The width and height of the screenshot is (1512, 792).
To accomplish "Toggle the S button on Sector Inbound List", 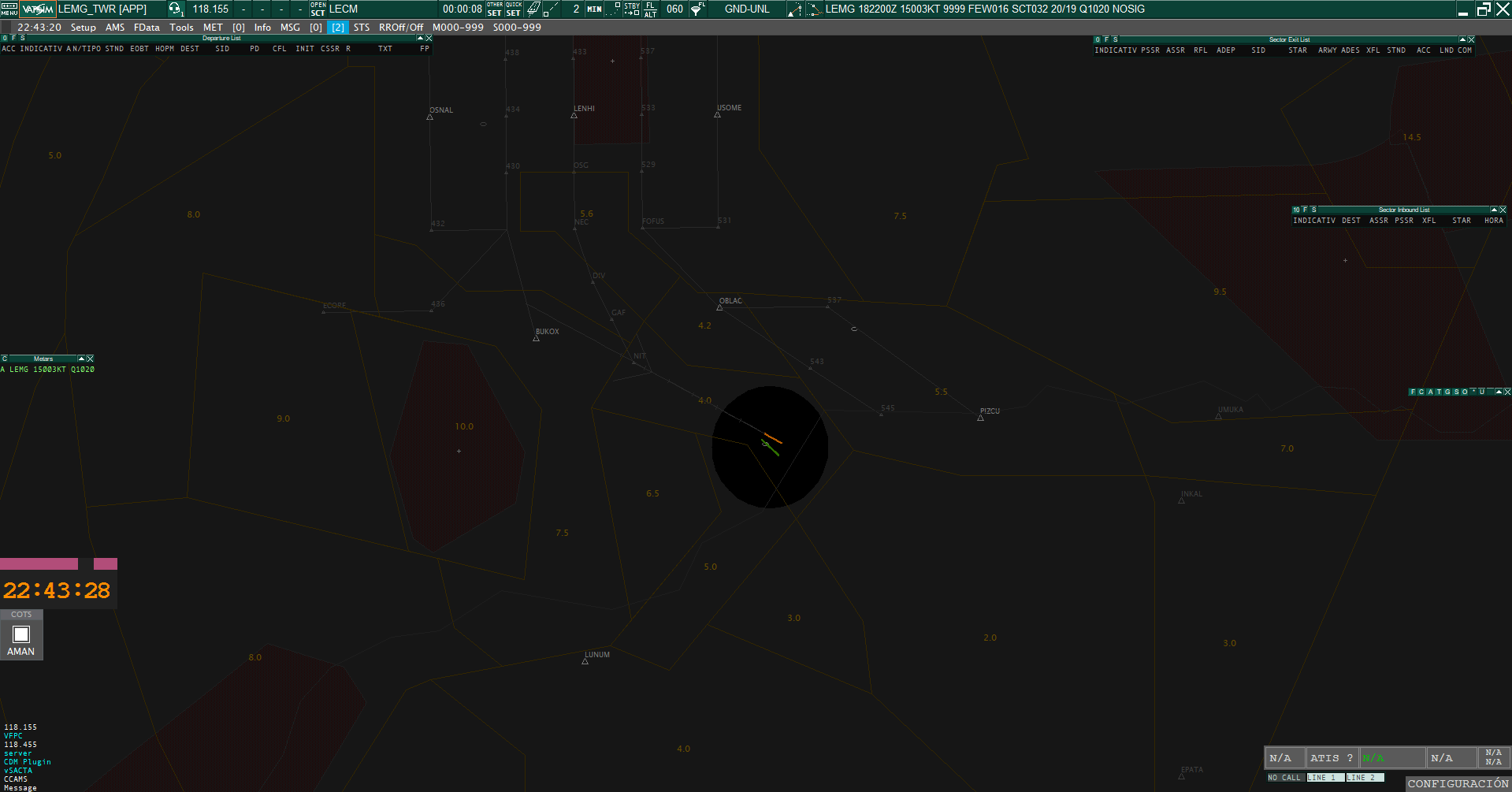I will tap(1313, 210).
